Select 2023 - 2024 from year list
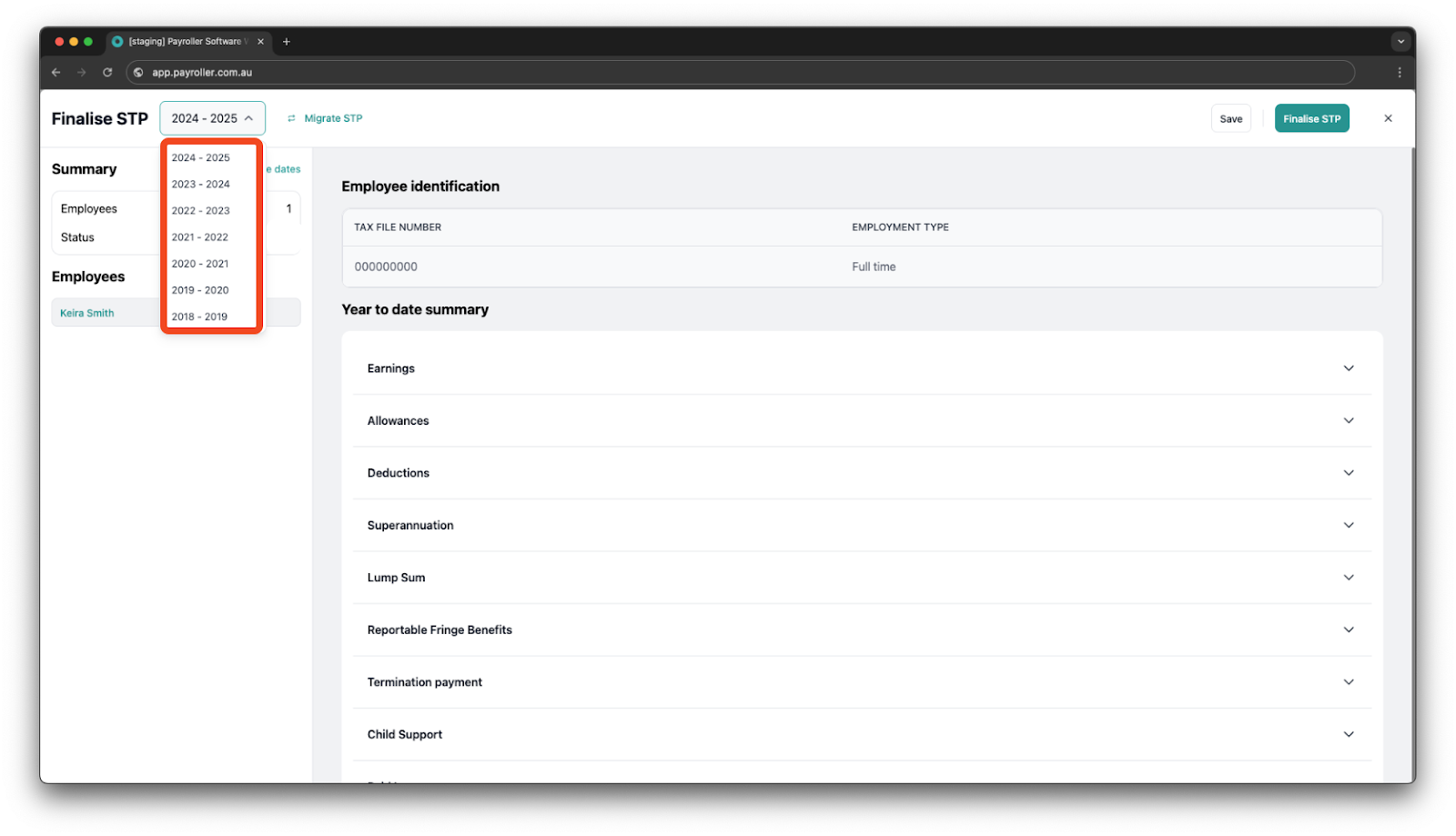Screen dimensions: 1456x836 pos(201,184)
